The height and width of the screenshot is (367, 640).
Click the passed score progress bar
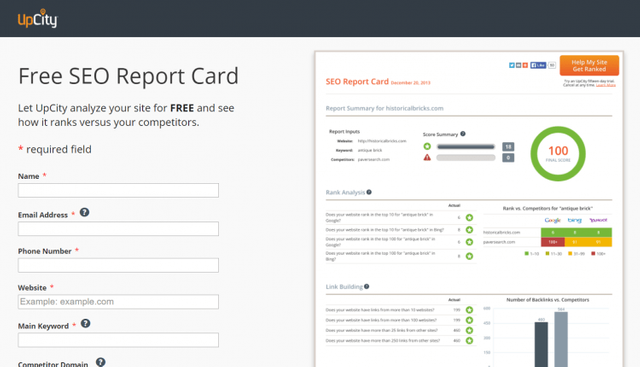[x=466, y=147]
